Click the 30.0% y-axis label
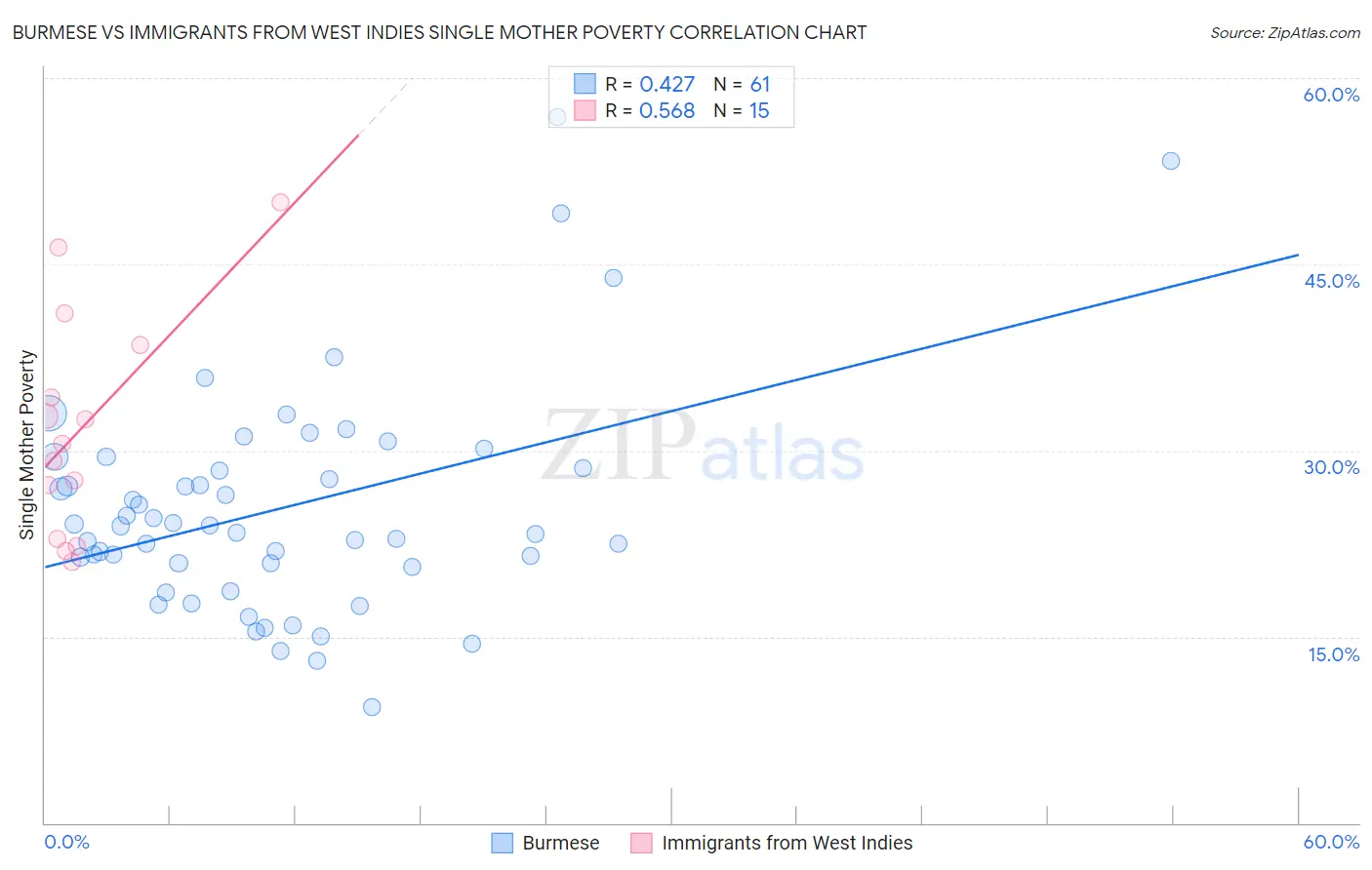The height and width of the screenshot is (870, 1372). click(1332, 467)
